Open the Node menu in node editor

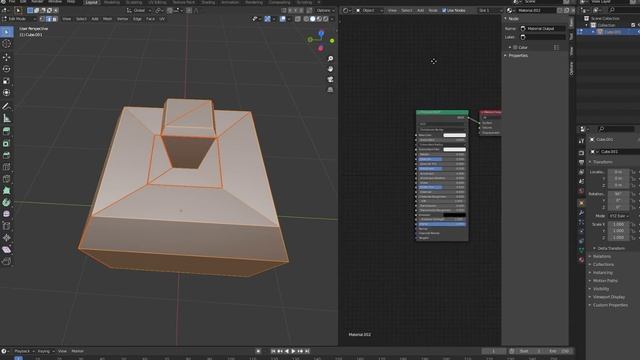[x=433, y=10]
